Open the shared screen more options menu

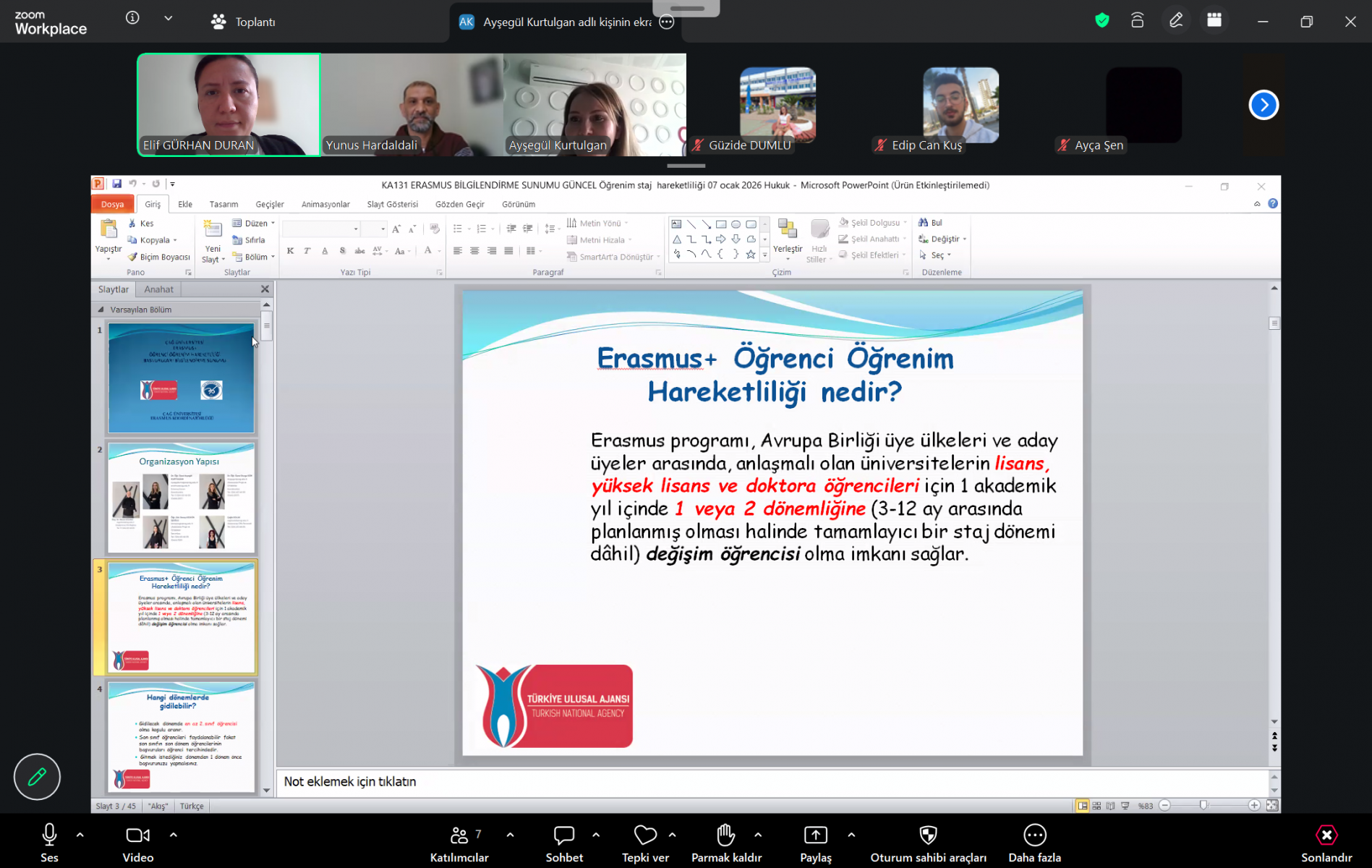pos(667,22)
